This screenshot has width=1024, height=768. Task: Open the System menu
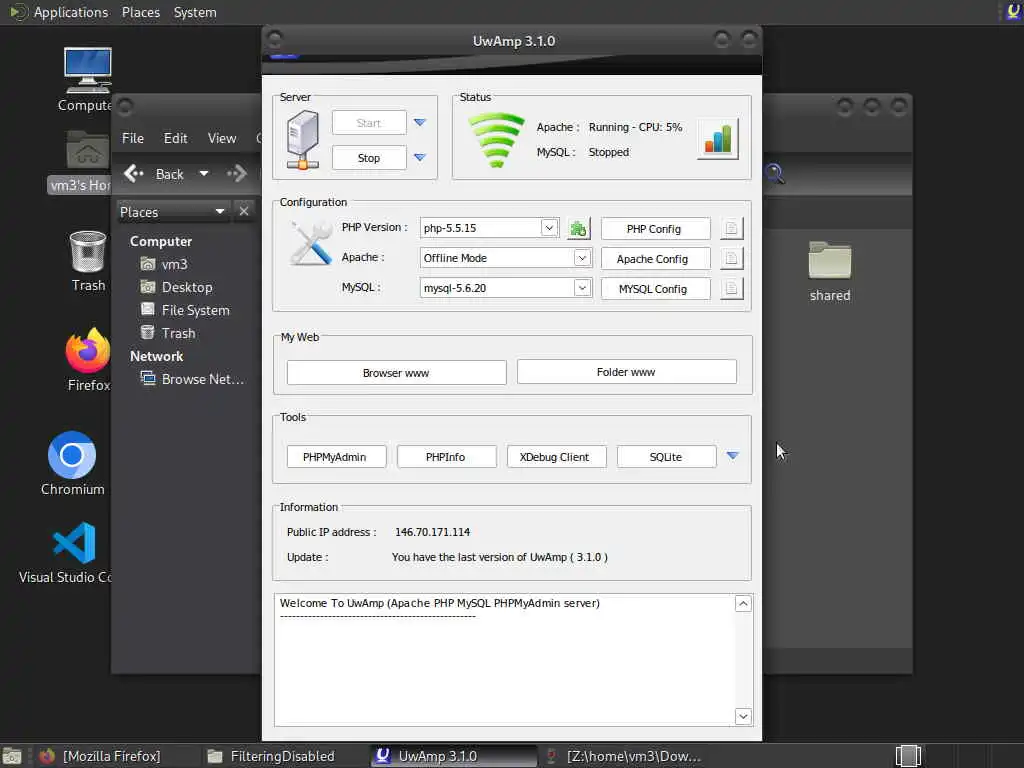click(x=195, y=12)
